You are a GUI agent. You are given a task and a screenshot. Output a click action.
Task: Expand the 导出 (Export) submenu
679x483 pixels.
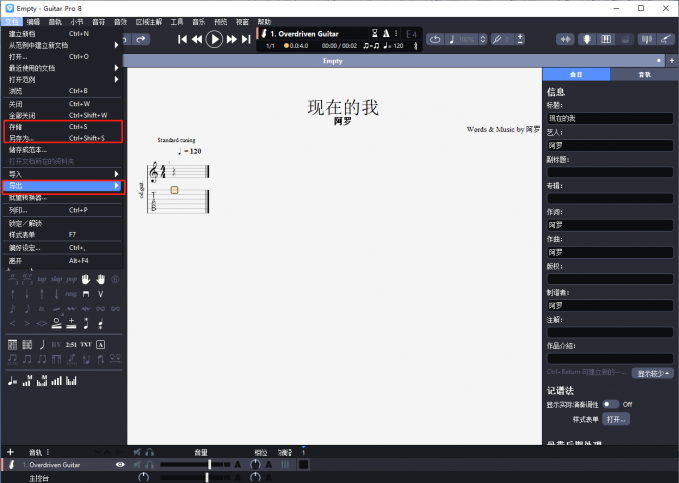pos(60,186)
